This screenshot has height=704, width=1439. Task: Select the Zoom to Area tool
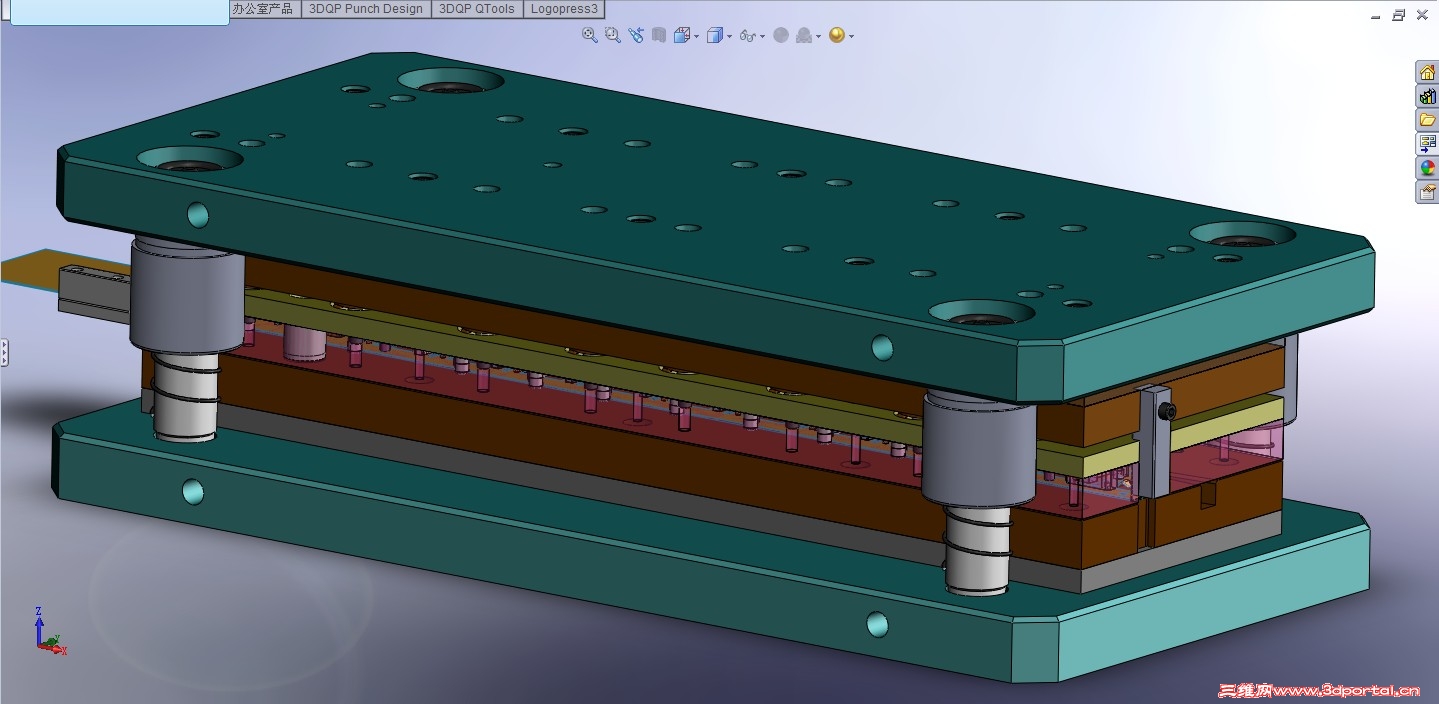[612, 35]
